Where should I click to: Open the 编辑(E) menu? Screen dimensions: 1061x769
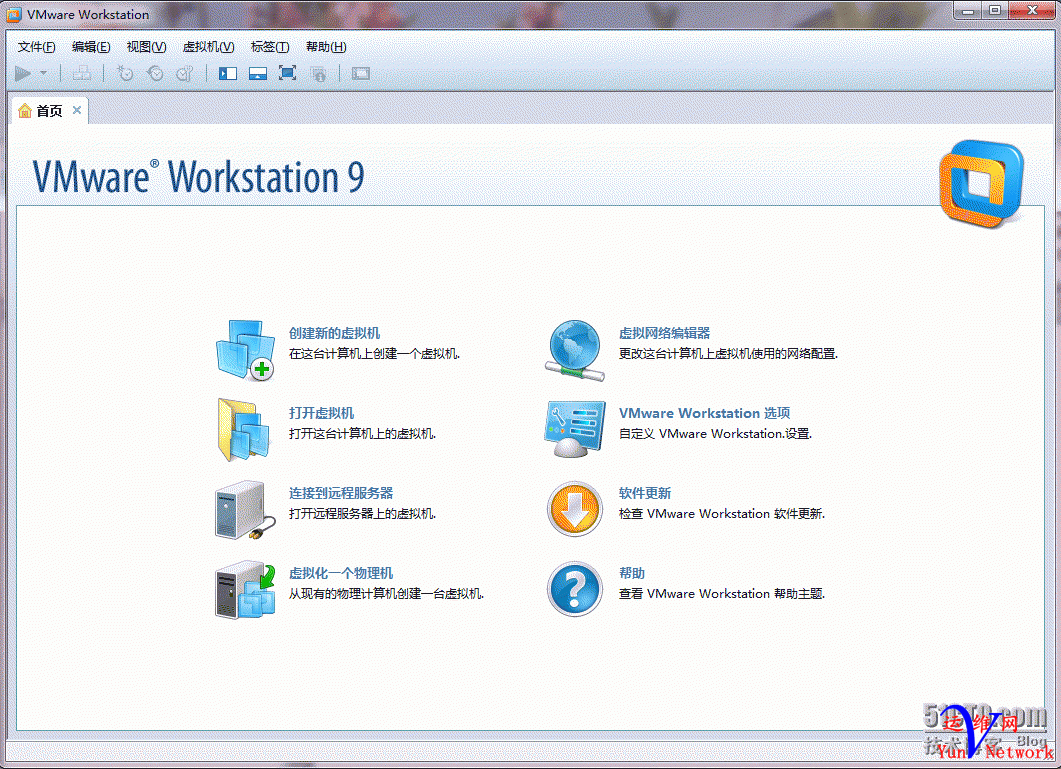(x=91, y=47)
